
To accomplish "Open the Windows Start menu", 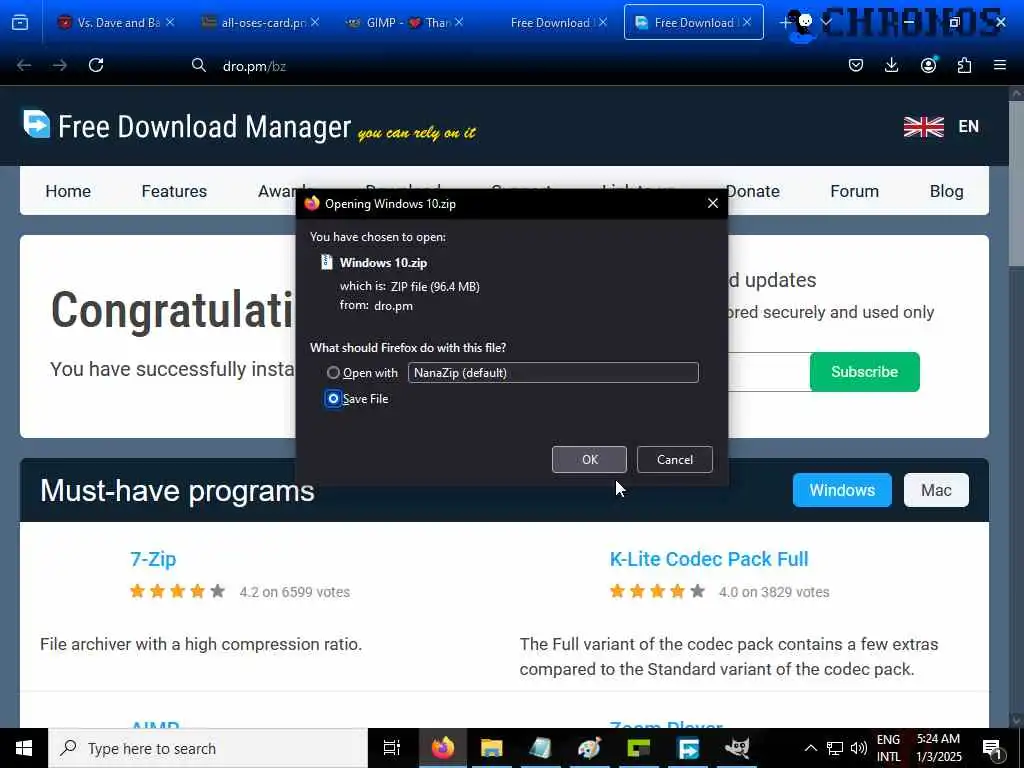I will coord(24,748).
